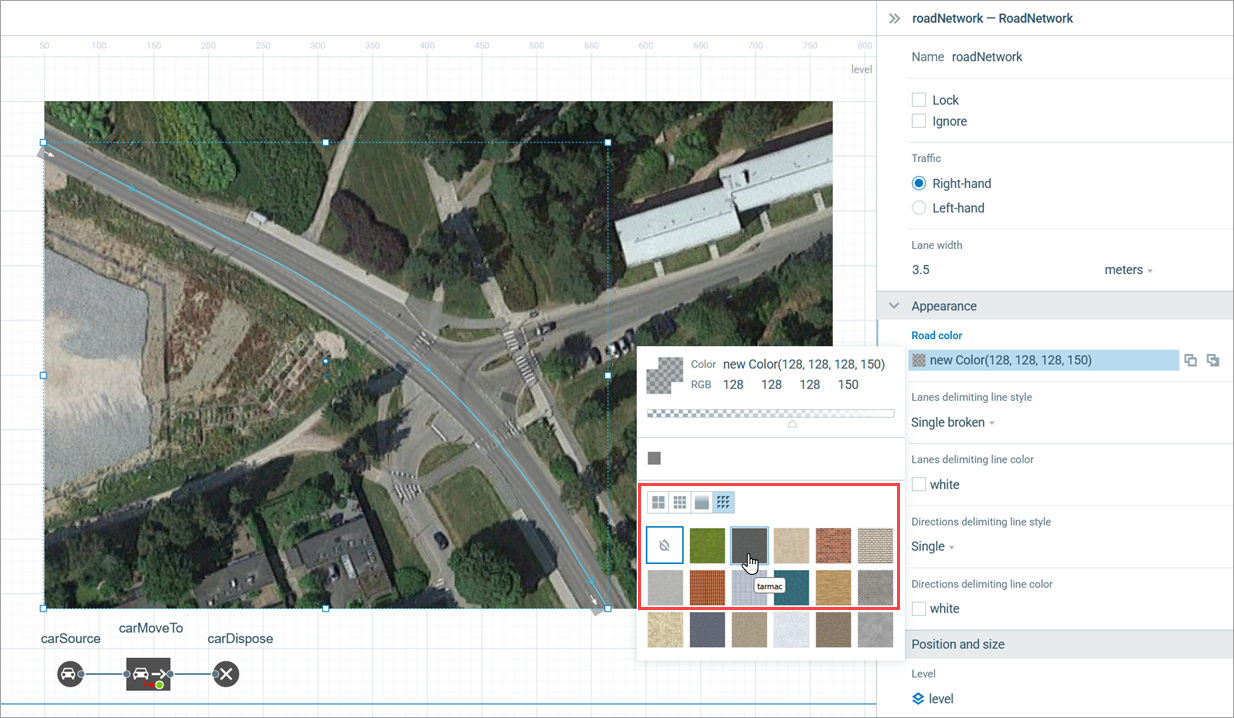Select the carMoveTo block icon

tap(148, 674)
